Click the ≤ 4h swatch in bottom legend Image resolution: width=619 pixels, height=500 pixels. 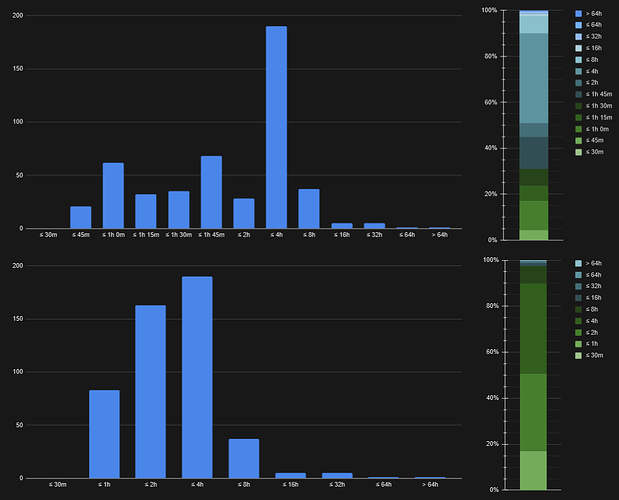[x=578, y=321]
